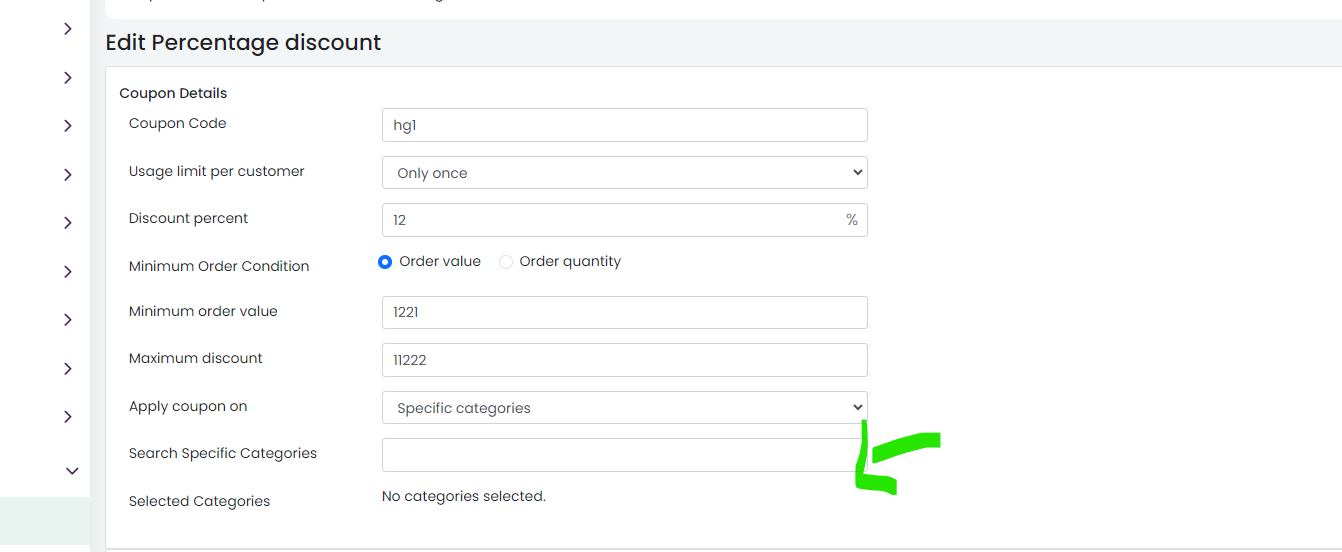Click the Order quantity label text
The image size is (1342, 552).
pyautogui.click(x=570, y=261)
